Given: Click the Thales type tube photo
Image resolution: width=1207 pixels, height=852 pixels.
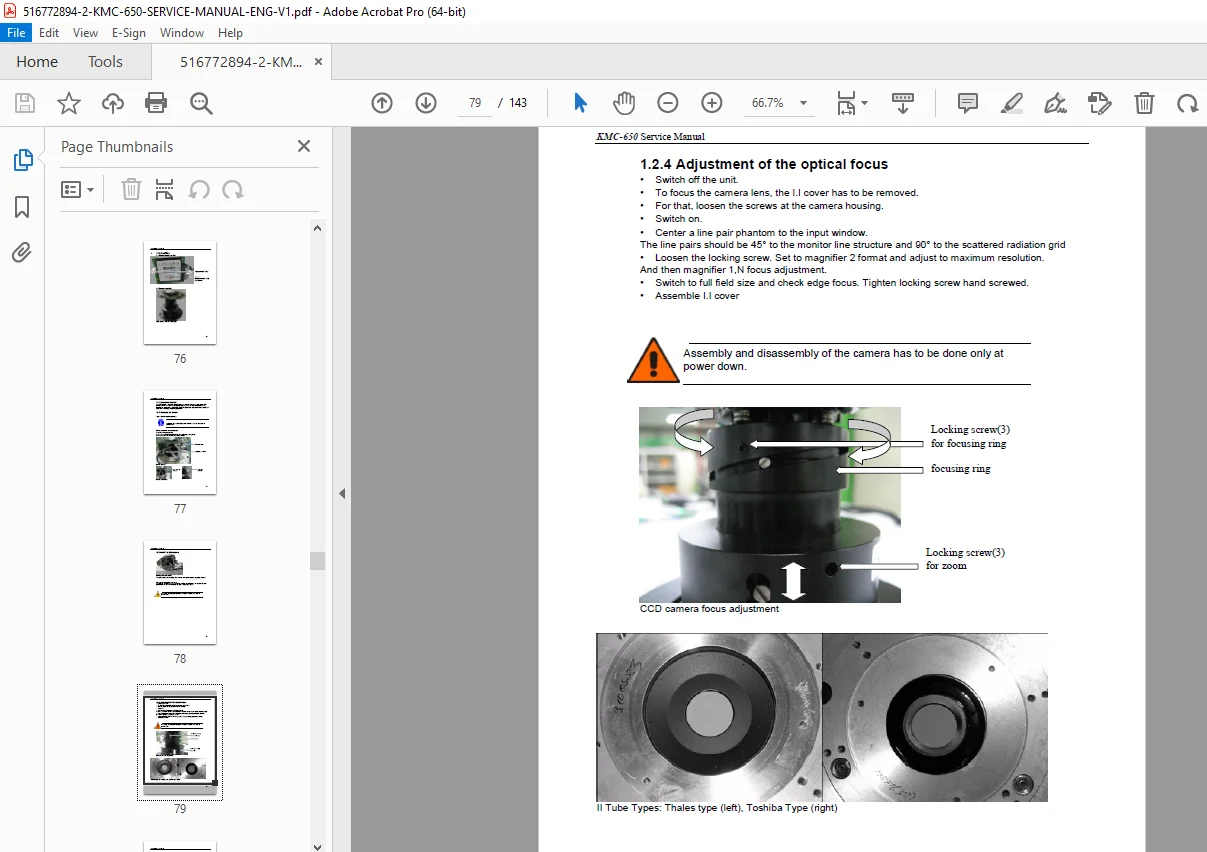Looking at the screenshot, I should 709,717.
